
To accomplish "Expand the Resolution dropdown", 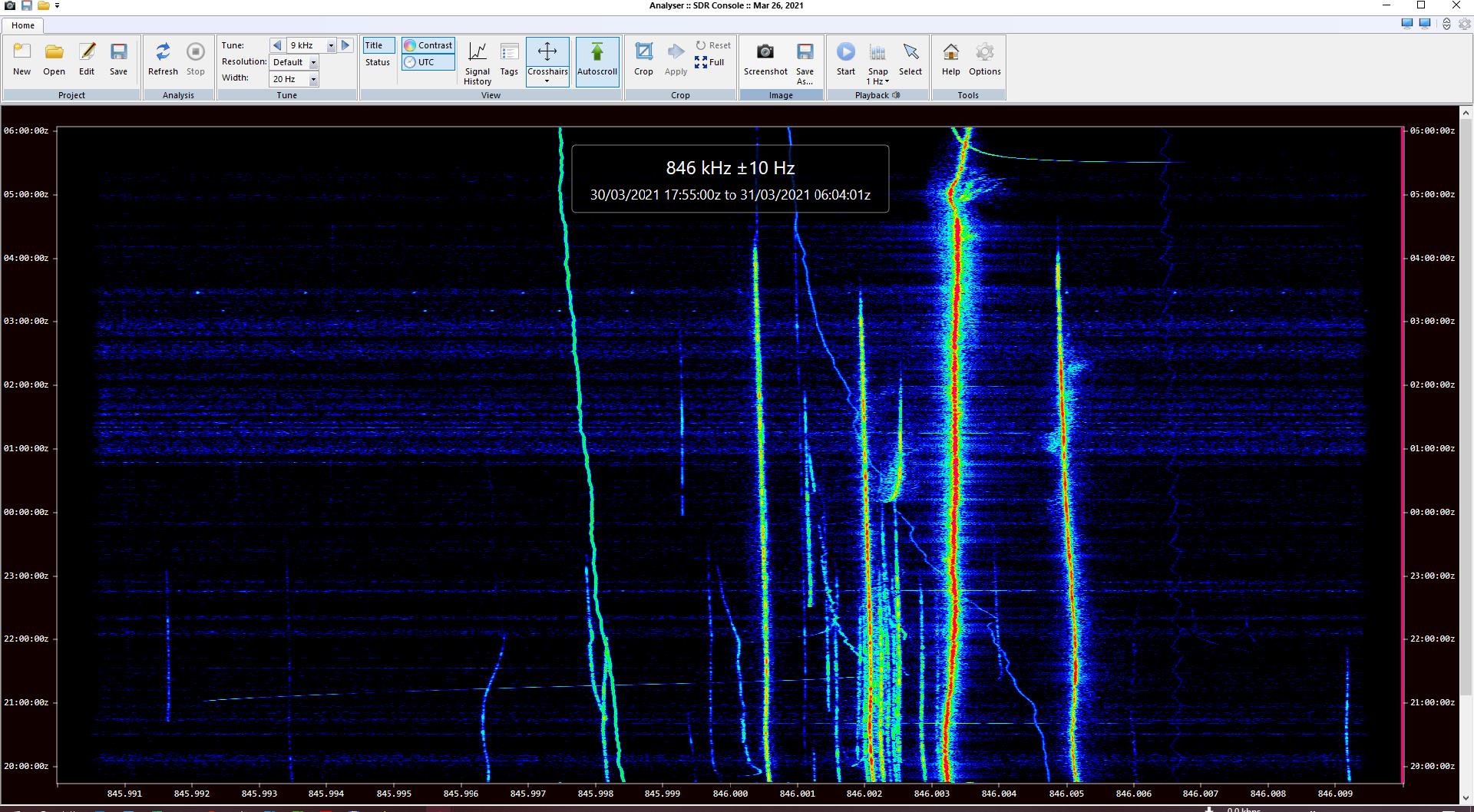I will (x=313, y=62).
